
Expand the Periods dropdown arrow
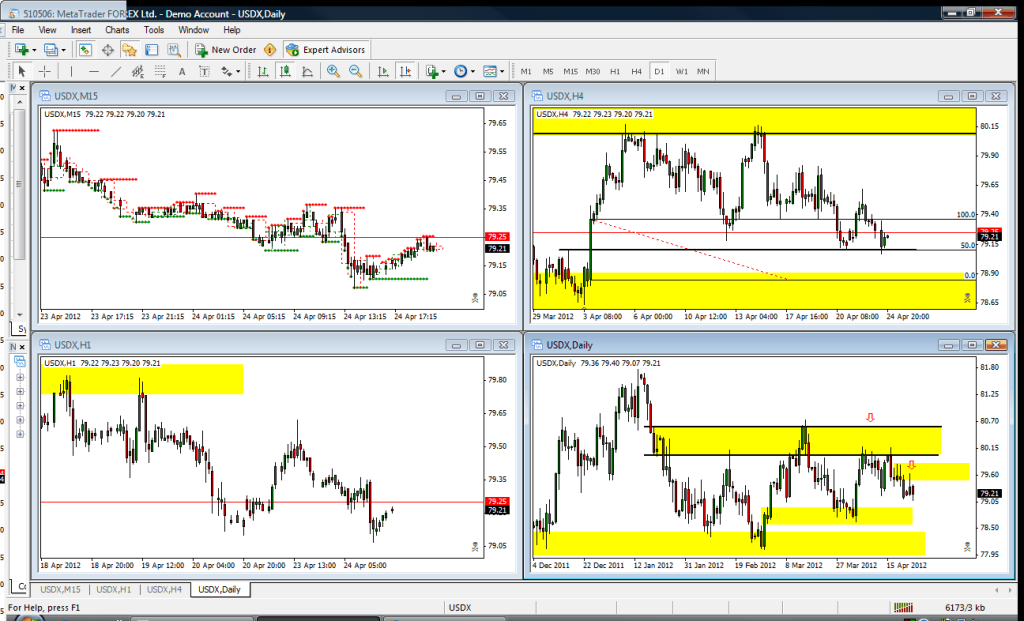(472, 71)
